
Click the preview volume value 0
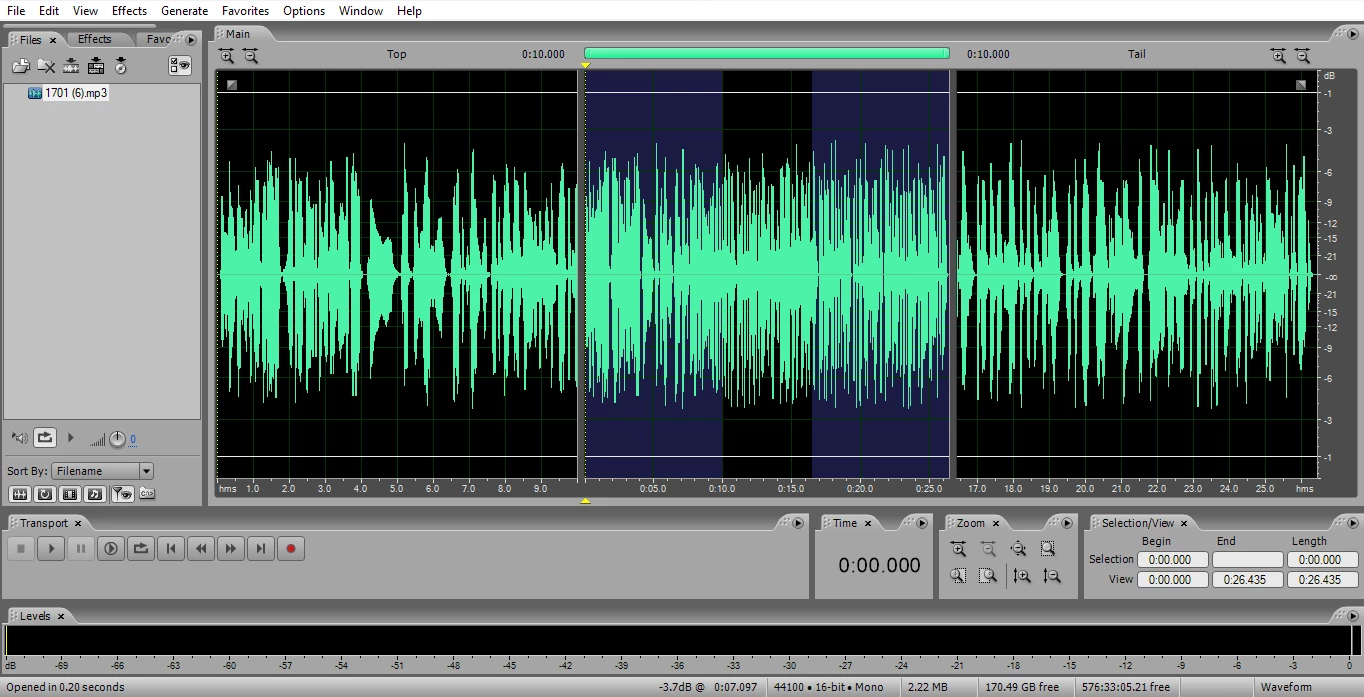pos(133,440)
